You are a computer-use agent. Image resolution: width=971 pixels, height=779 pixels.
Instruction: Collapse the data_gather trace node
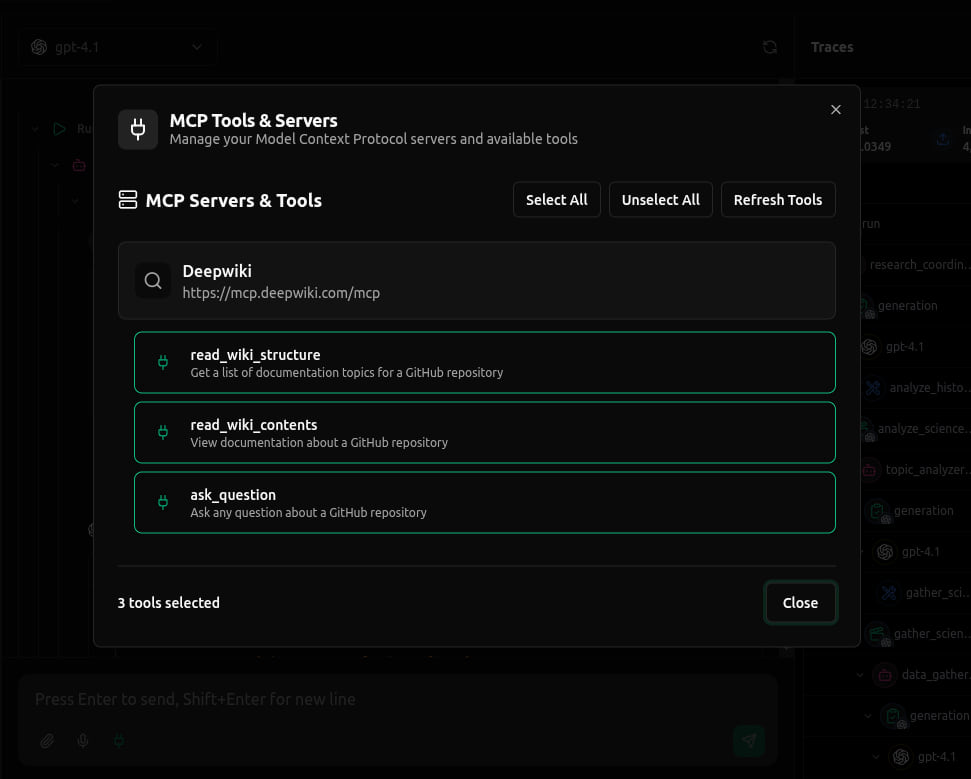(860, 675)
